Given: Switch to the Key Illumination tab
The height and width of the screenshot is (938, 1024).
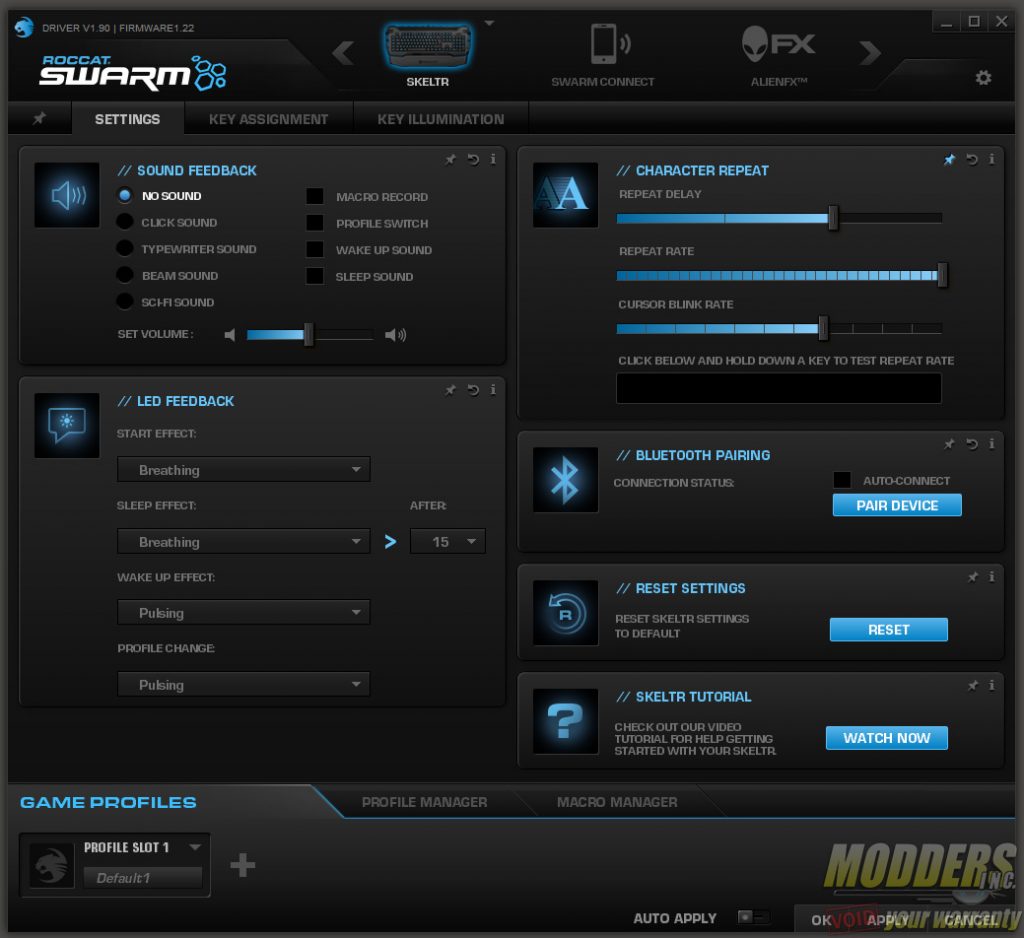Looking at the screenshot, I should click(x=441, y=119).
